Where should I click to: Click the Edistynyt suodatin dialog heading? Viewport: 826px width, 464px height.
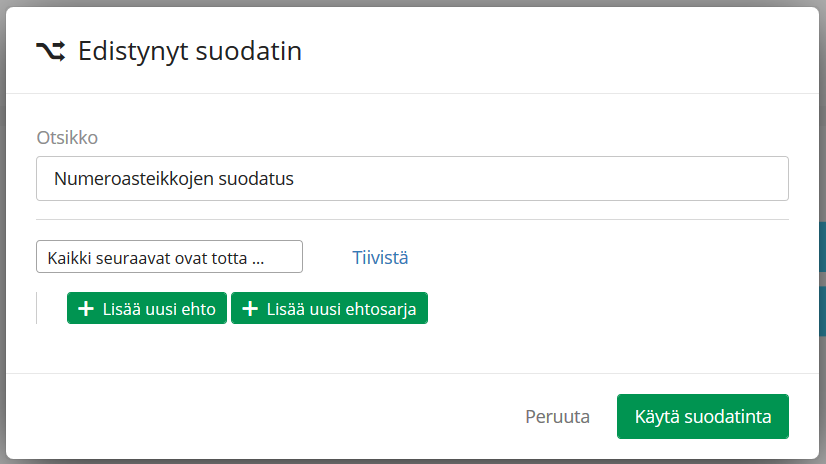(x=190, y=52)
